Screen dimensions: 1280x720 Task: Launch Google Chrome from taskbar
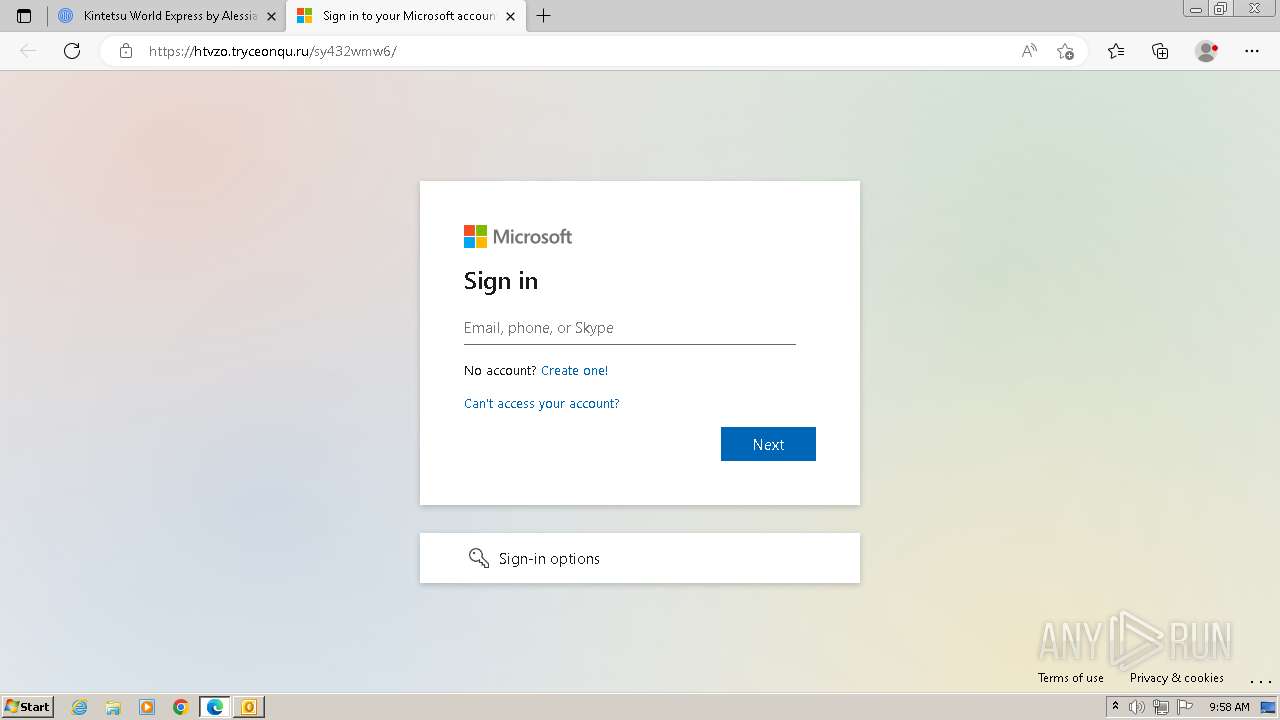pos(181,707)
